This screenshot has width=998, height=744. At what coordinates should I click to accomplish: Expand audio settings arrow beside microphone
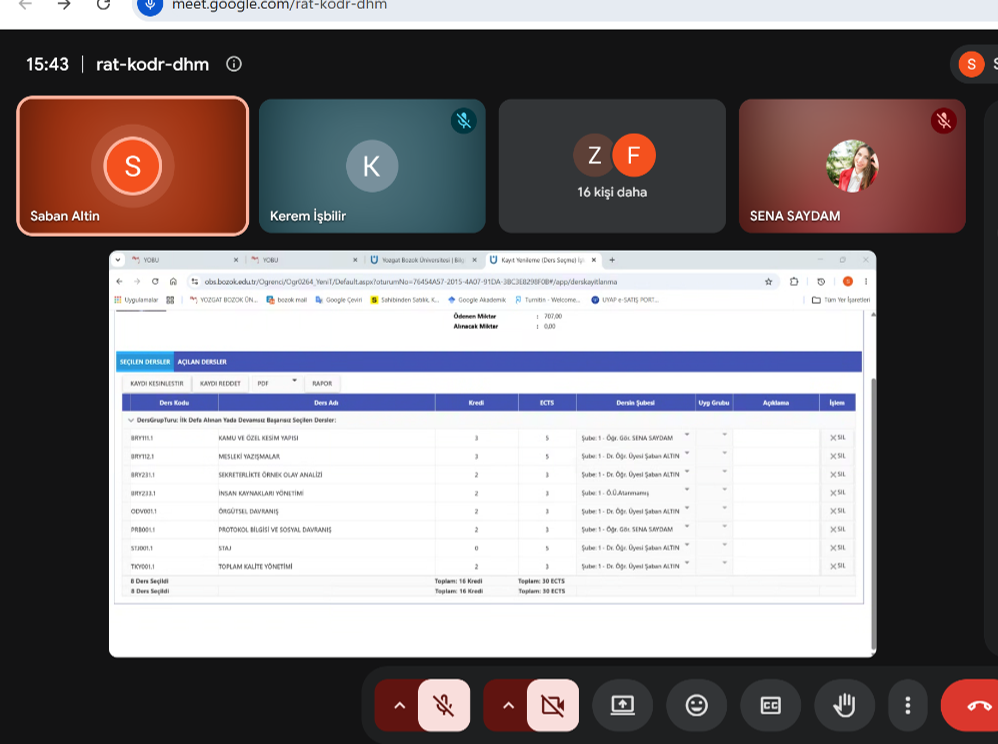399,705
